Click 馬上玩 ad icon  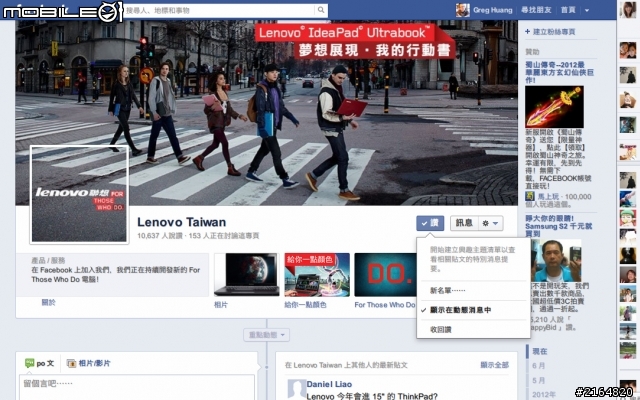click(529, 196)
